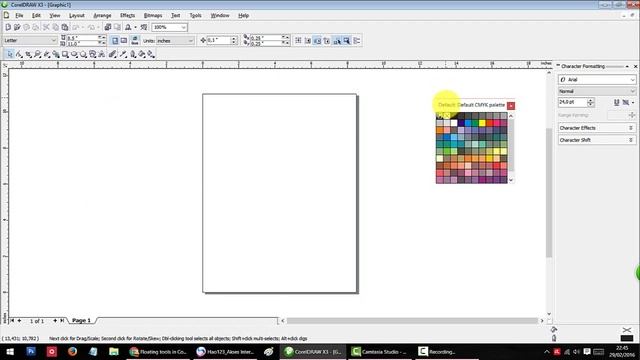Image resolution: width=640 pixels, height=360 pixels.
Task: Toggle Treat as Filled option
Action: [347, 40]
